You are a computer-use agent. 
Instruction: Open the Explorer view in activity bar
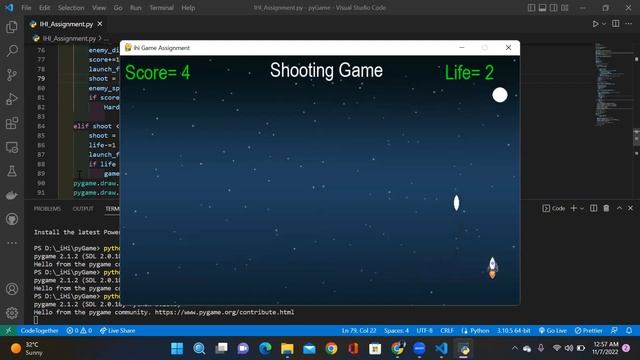coord(12,27)
